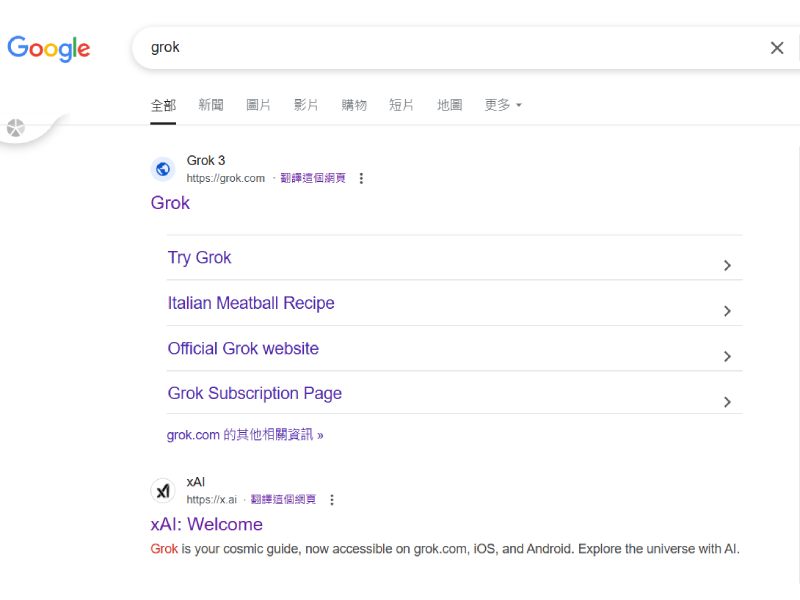Open the 地圖 (Maps) tab

coord(449,105)
